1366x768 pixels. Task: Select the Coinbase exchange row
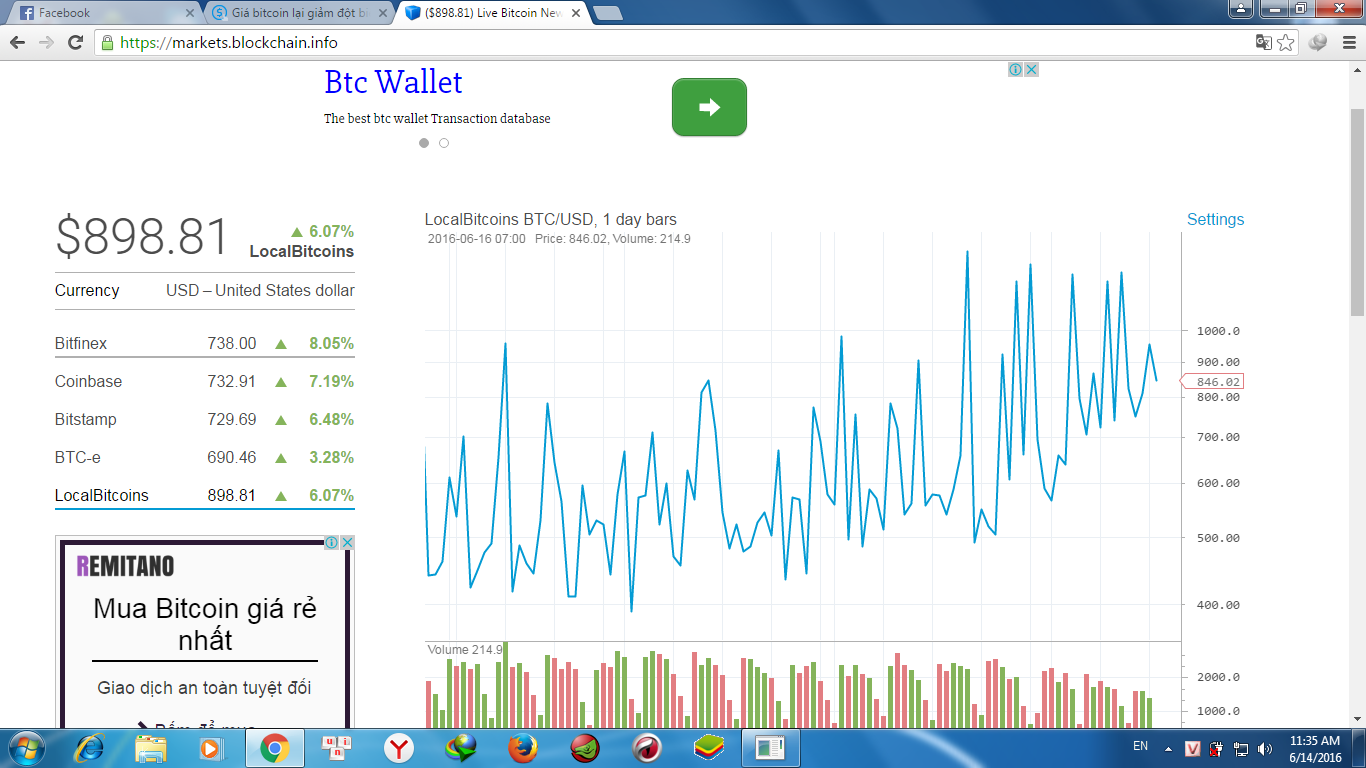click(x=205, y=382)
